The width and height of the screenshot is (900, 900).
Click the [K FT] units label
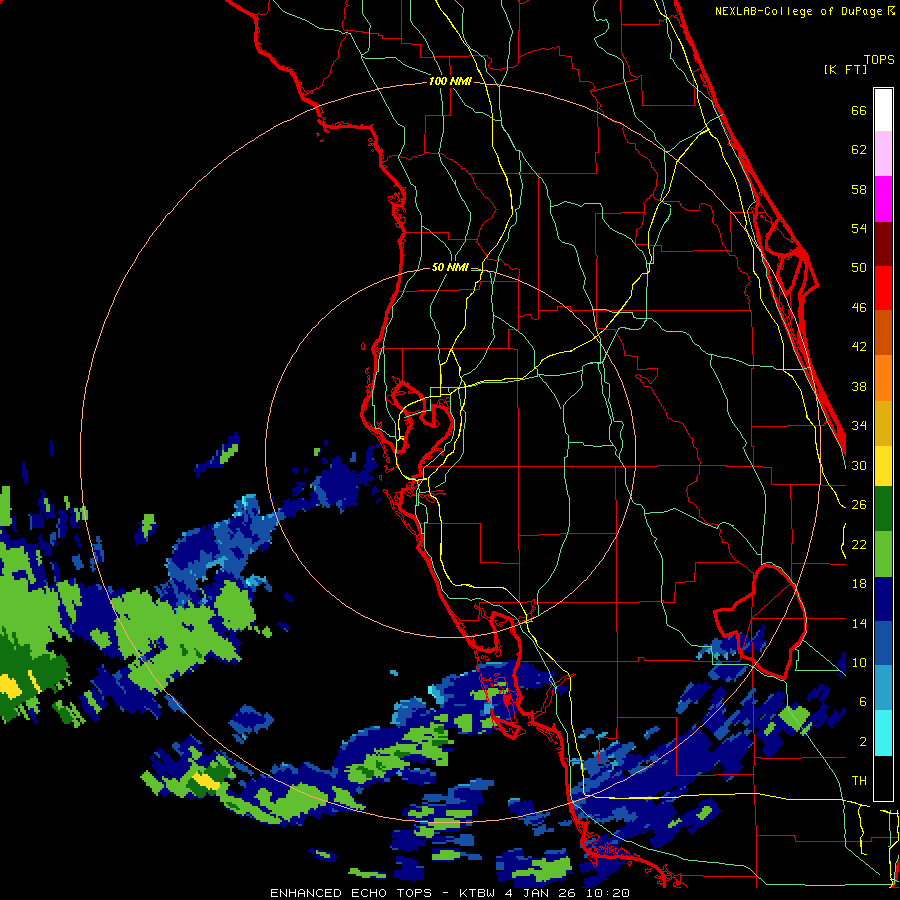(x=845, y=69)
